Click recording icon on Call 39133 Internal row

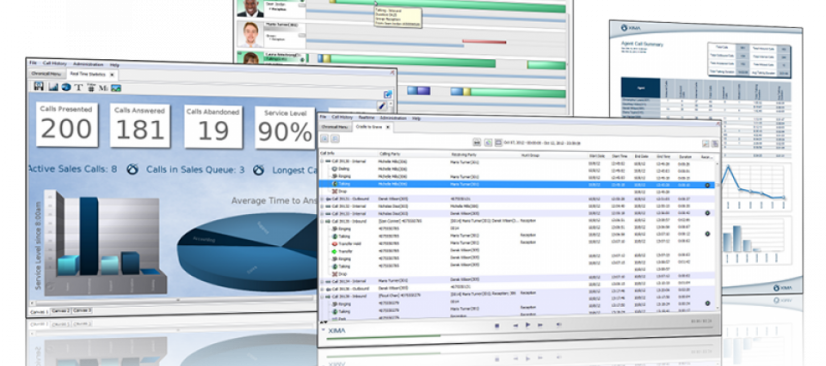(x=707, y=213)
